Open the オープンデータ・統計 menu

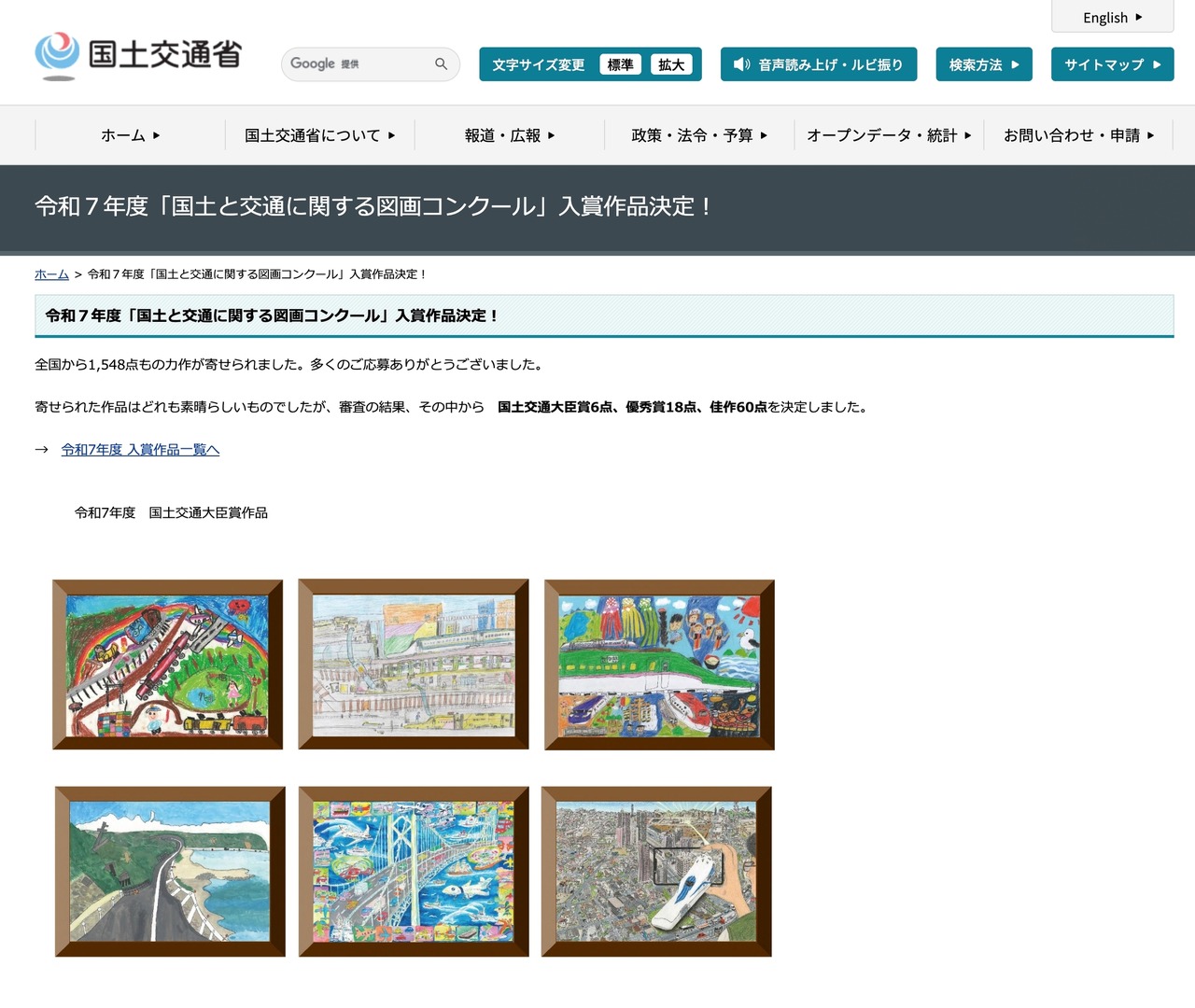tap(889, 135)
